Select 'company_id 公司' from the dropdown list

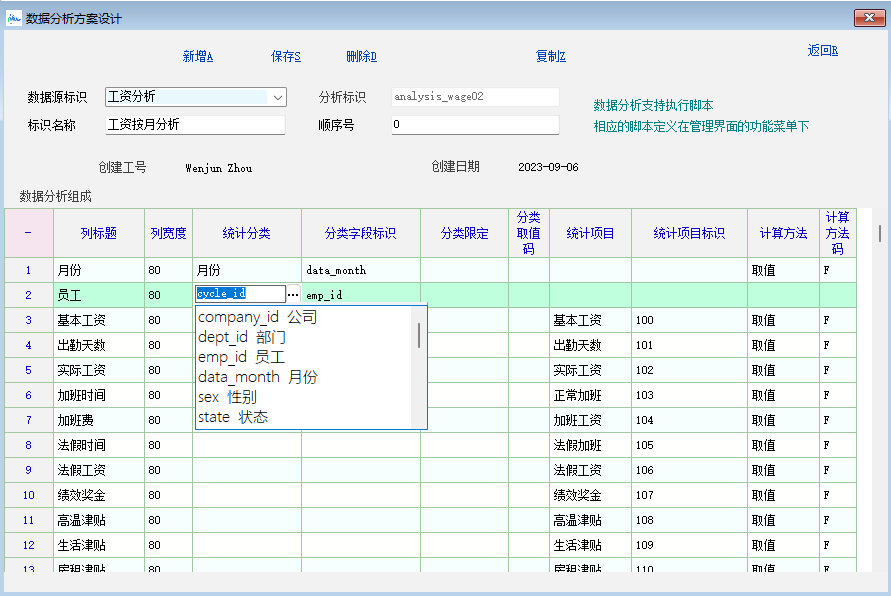pyautogui.click(x=257, y=317)
